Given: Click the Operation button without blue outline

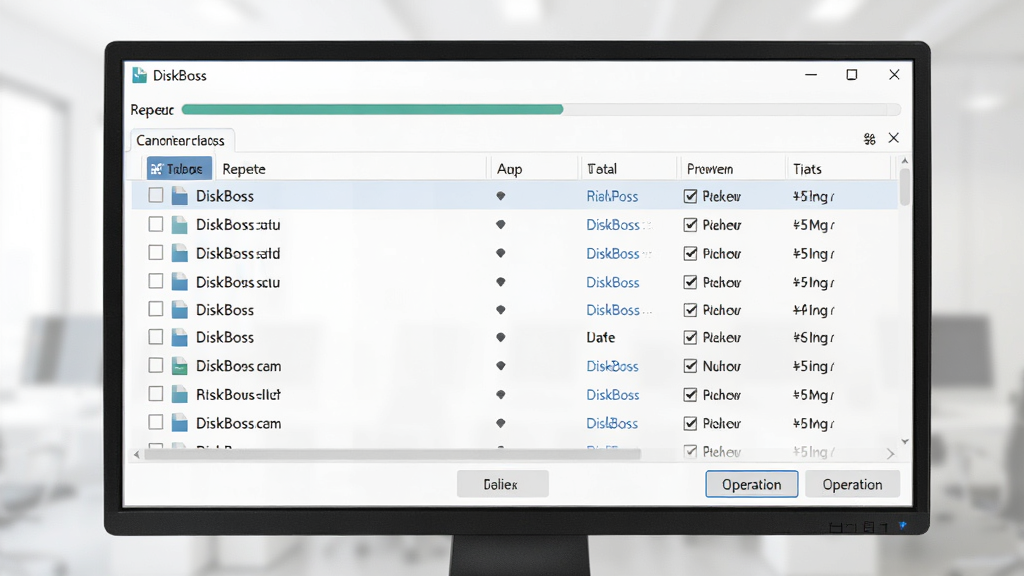Looking at the screenshot, I should coord(852,484).
